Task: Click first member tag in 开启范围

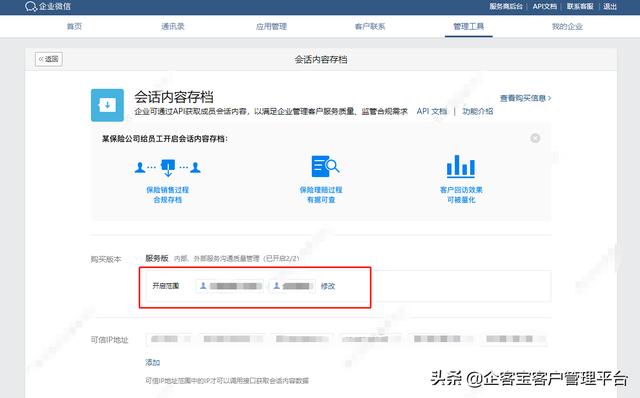Action: (x=230, y=286)
